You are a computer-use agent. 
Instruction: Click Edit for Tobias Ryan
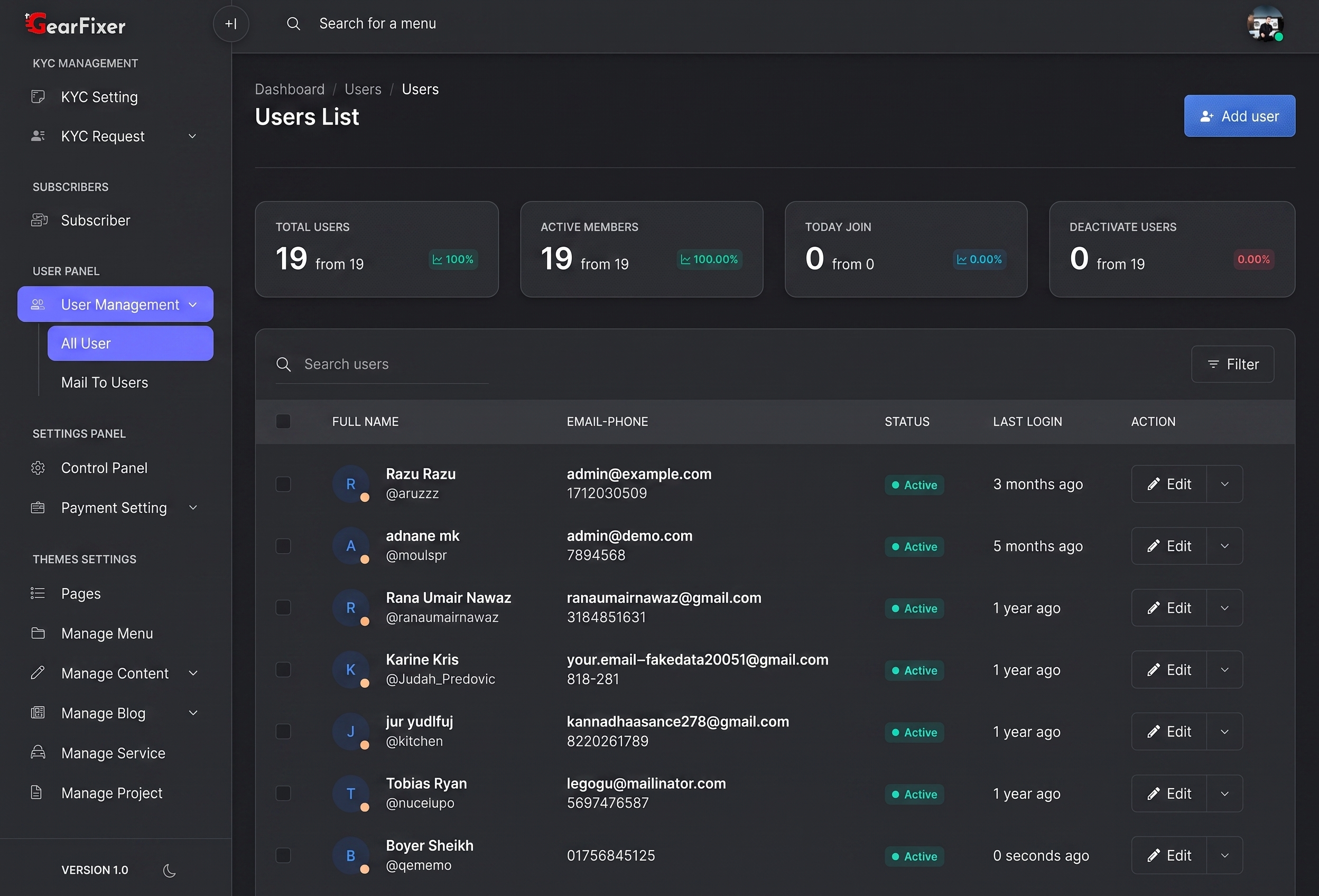(x=1168, y=794)
